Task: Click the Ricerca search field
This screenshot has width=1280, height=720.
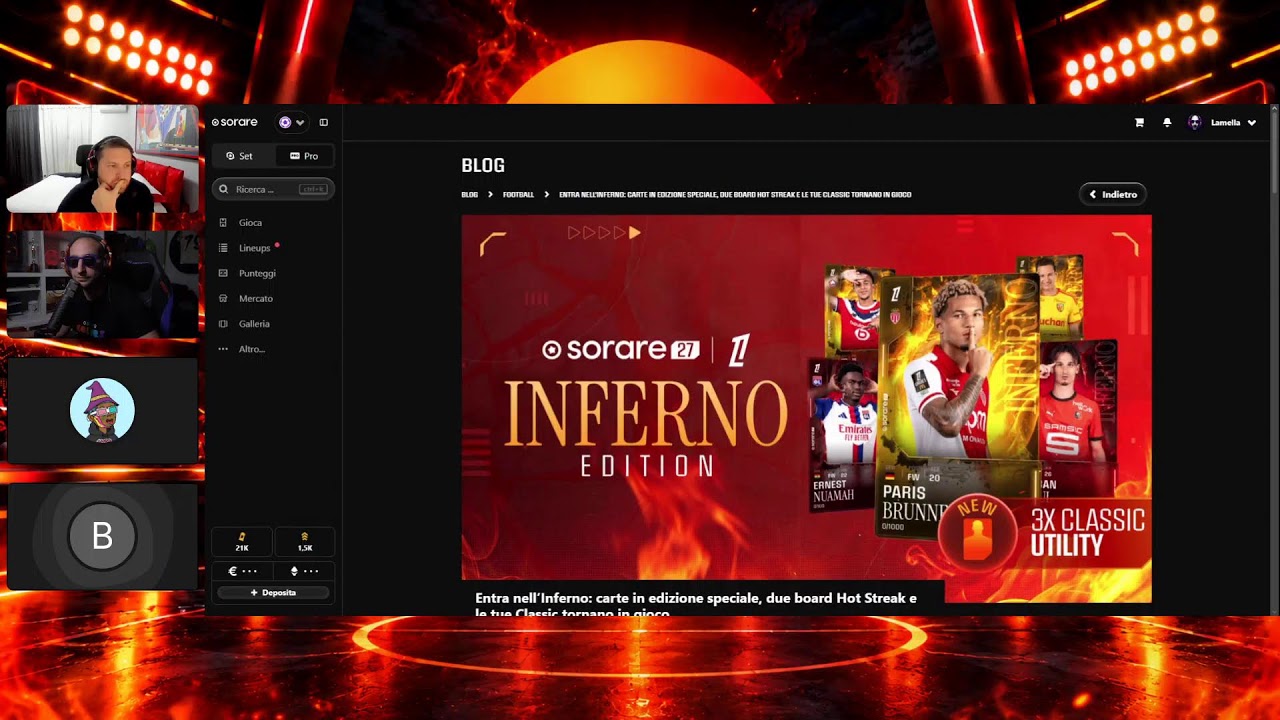Action: (x=273, y=189)
